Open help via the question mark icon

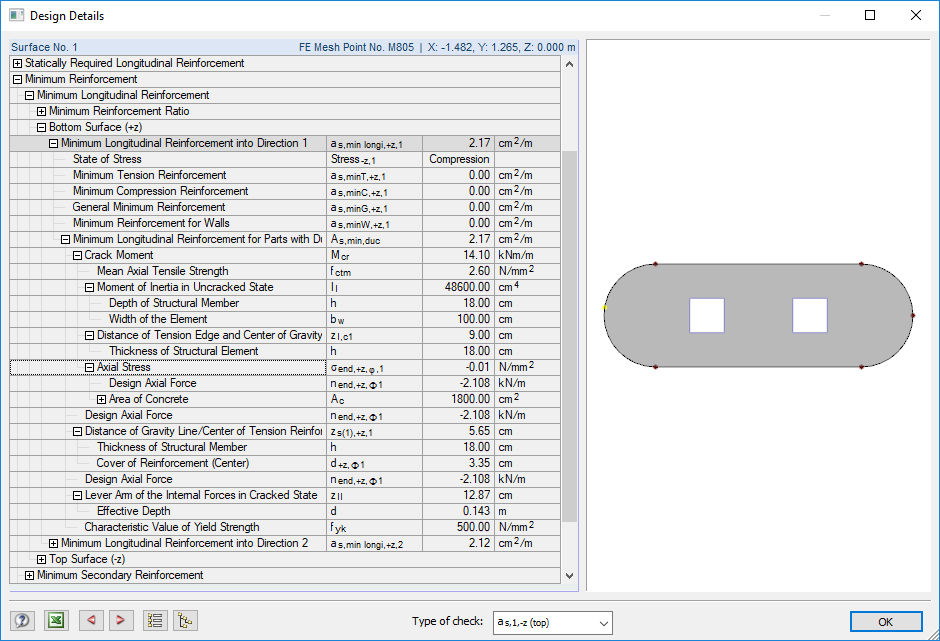pos(21,620)
